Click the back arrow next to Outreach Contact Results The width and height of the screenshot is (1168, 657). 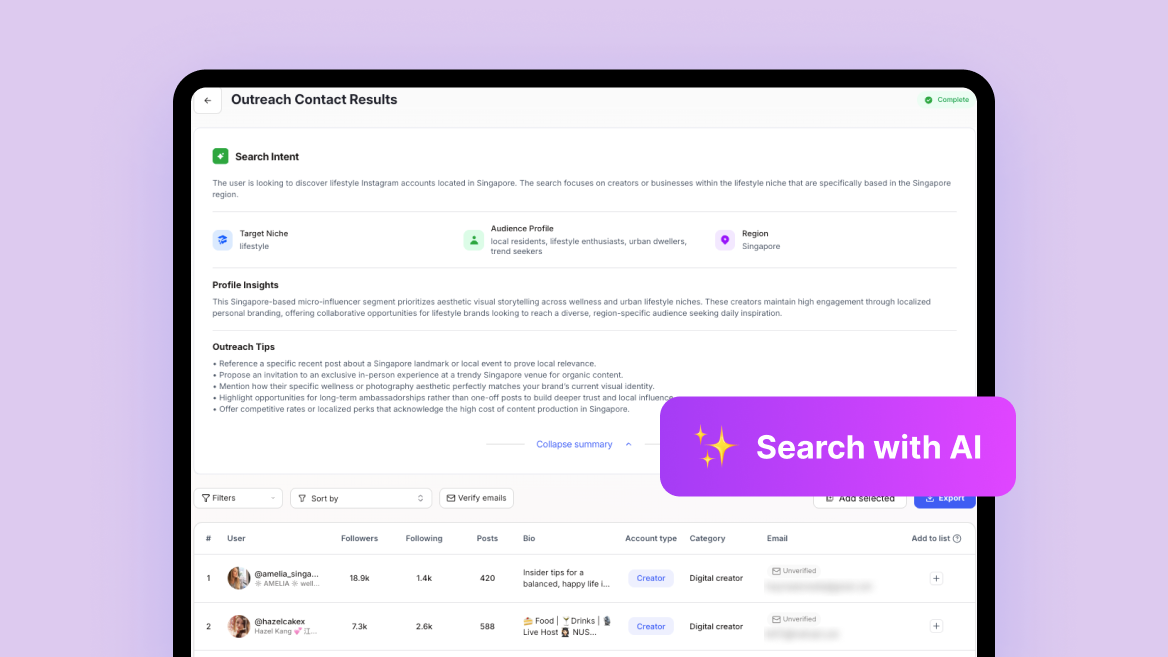[x=207, y=99]
